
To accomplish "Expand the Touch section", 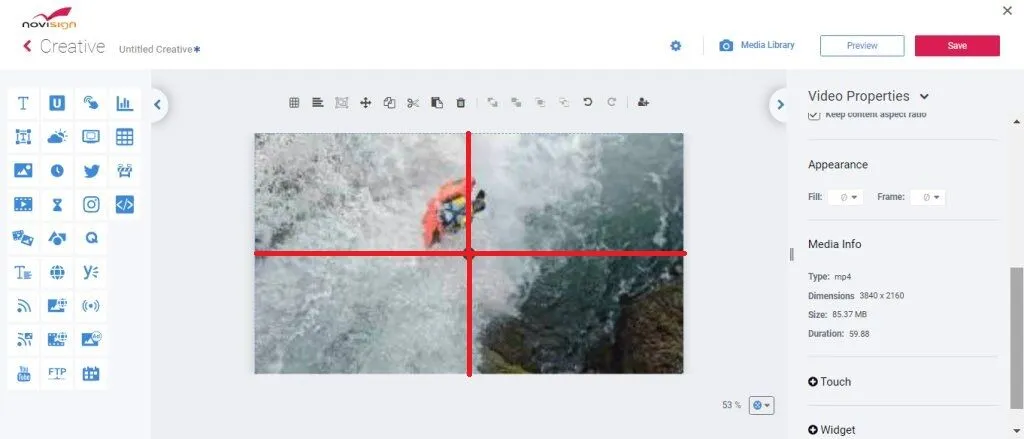I will click(829, 382).
